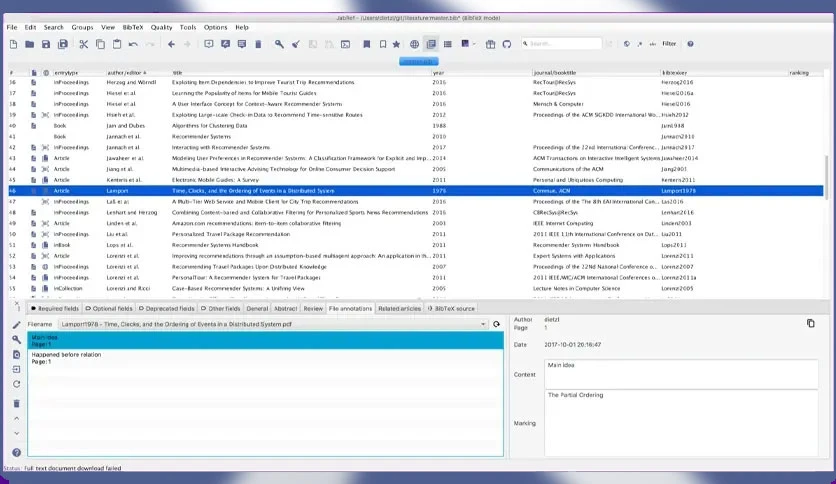This screenshot has height=484, width=836.
Task: Open the File menu
Action: [12, 27]
